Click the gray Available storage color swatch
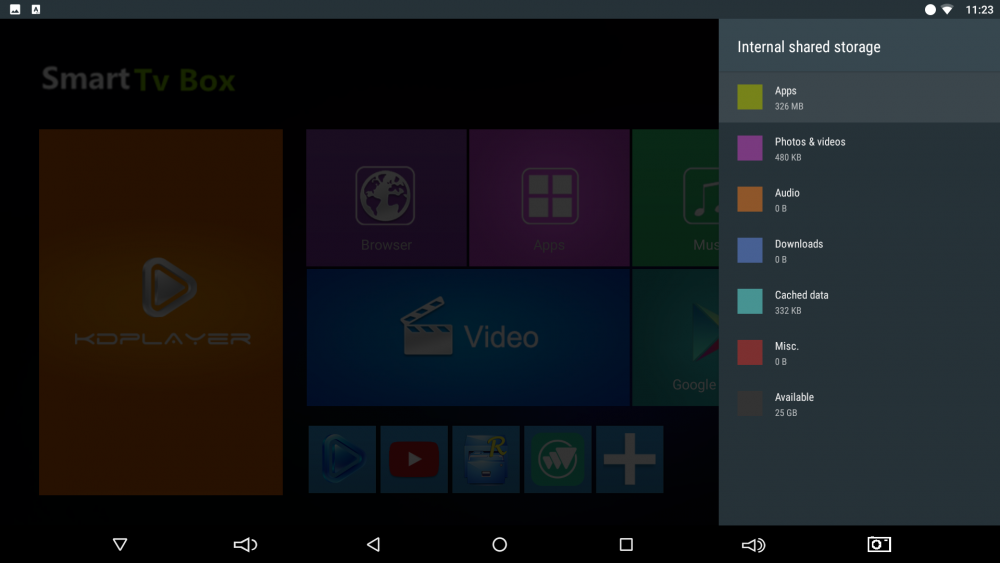Viewport: 1000px width, 563px height. 750,404
